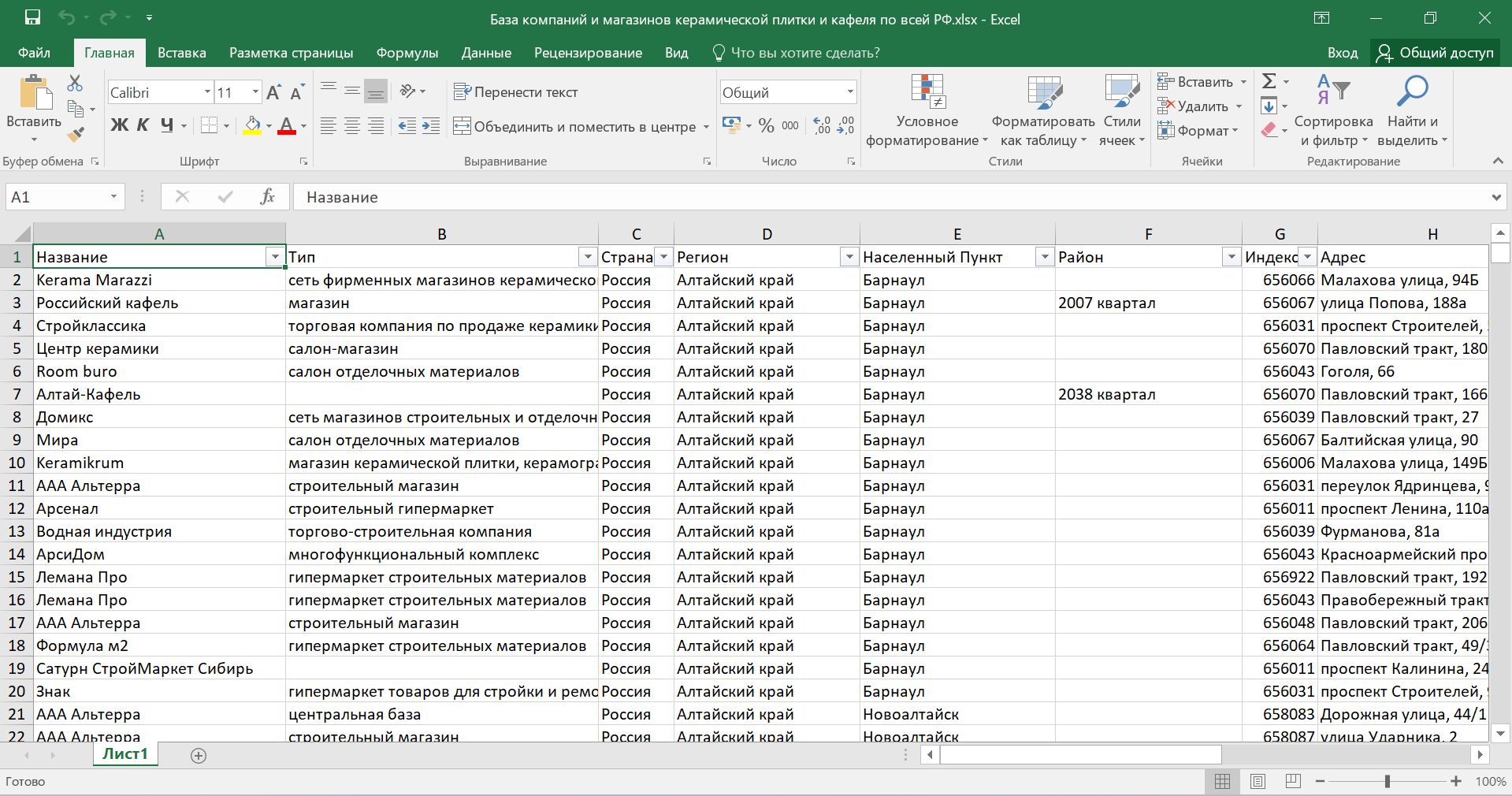Click the Общий доступ share button
Image resolution: width=1512 pixels, height=796 pixels.
(1435, 53)
